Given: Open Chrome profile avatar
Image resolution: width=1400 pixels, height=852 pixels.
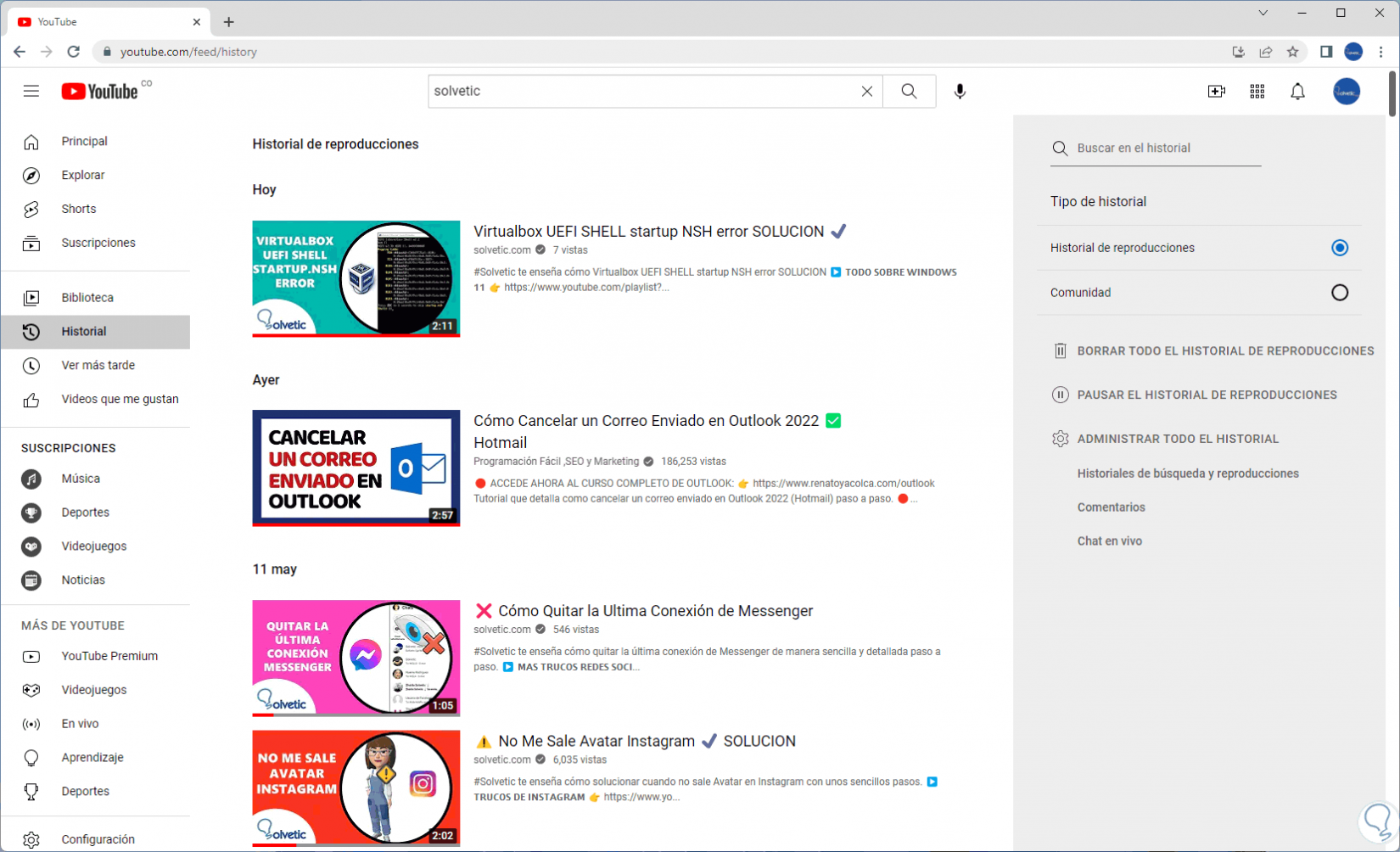Looking at the screenshot, I should (x=1353, y=52).
